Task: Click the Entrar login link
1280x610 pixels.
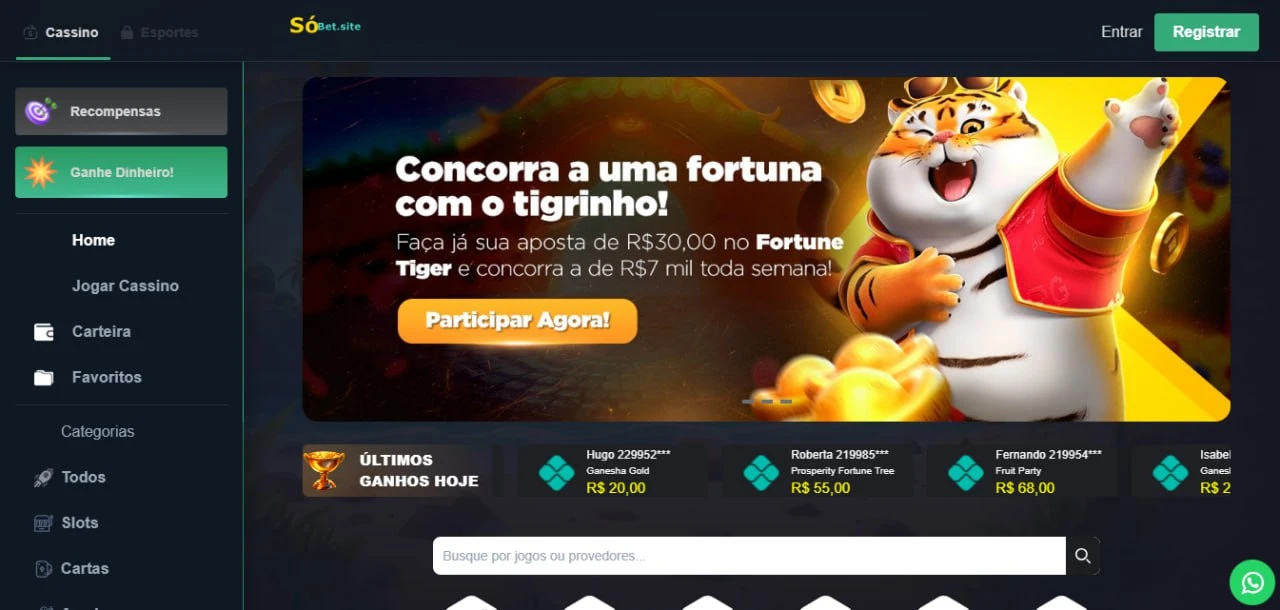Action: (1122, 32)
